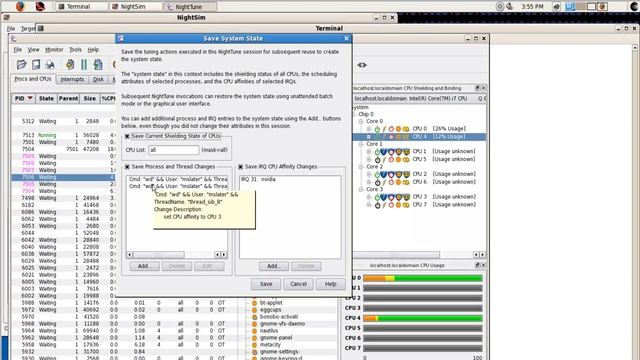Expand the CPU 5 row in shielding tree
640x360 pixels.
pos(369,160)
